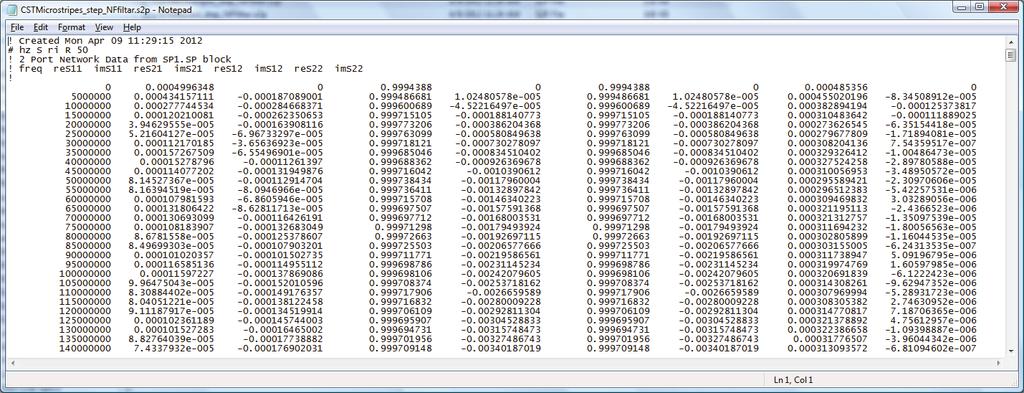Click the vertical scrollbar up arrow

pos(1010,42)
